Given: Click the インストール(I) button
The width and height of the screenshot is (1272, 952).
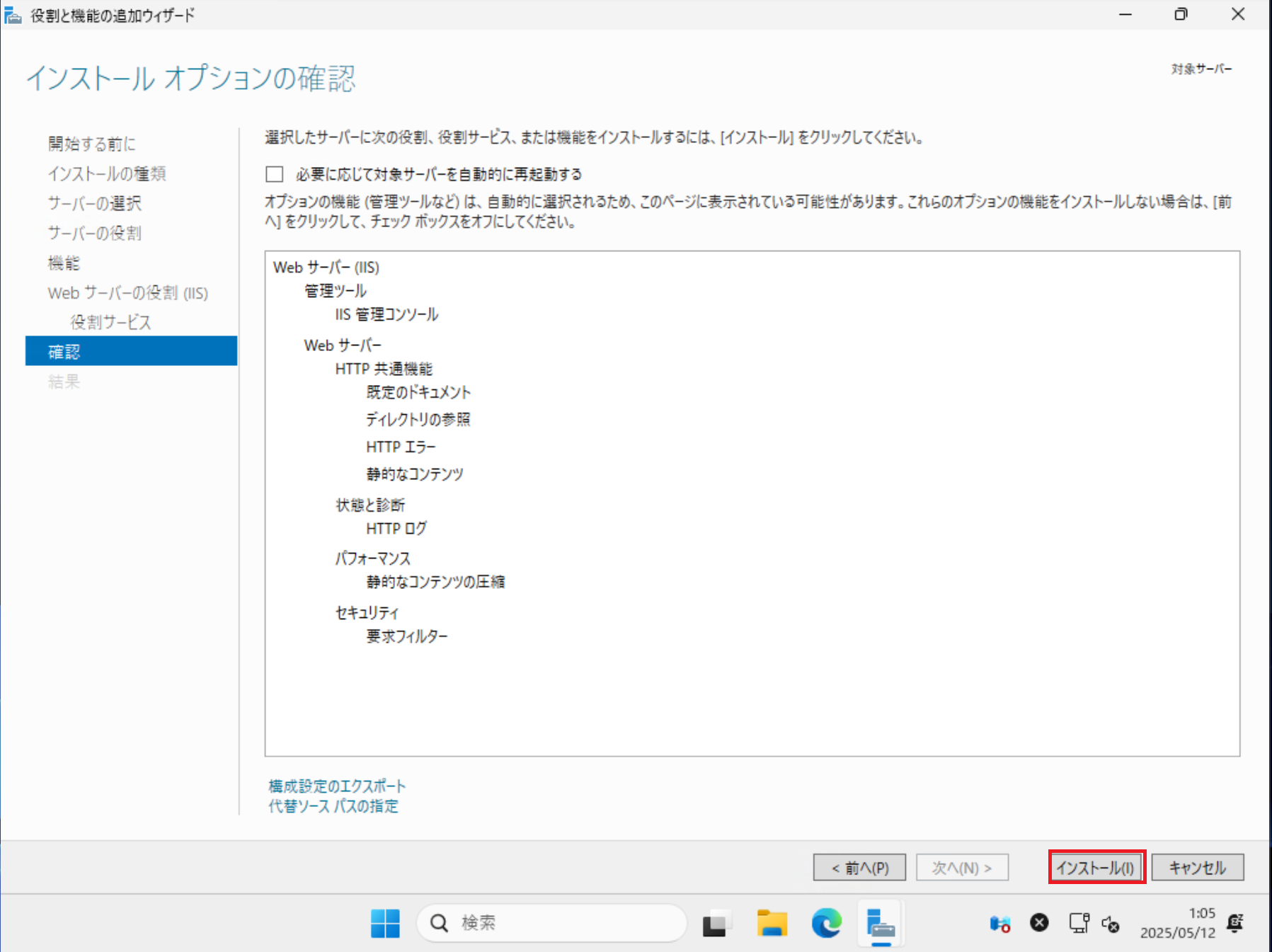Looking at the screenshot, I should 1096,867.
